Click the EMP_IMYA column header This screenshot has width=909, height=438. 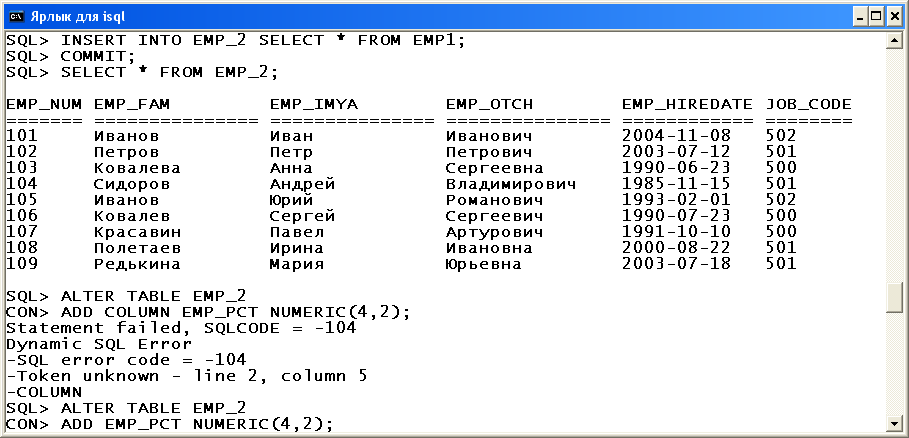314,105
